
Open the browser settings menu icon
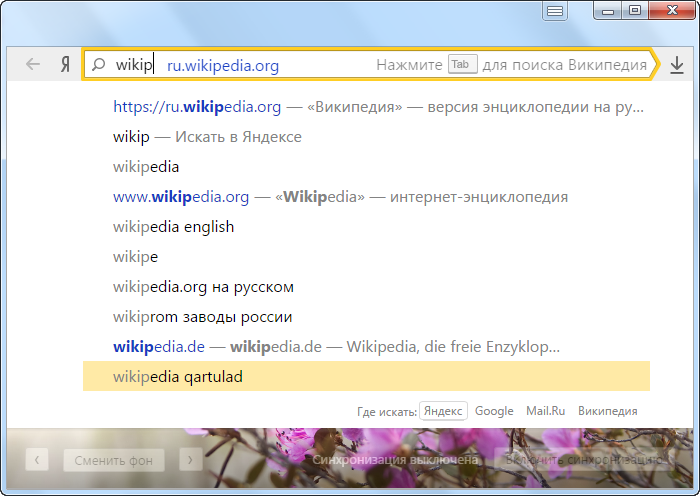point(555,11)
